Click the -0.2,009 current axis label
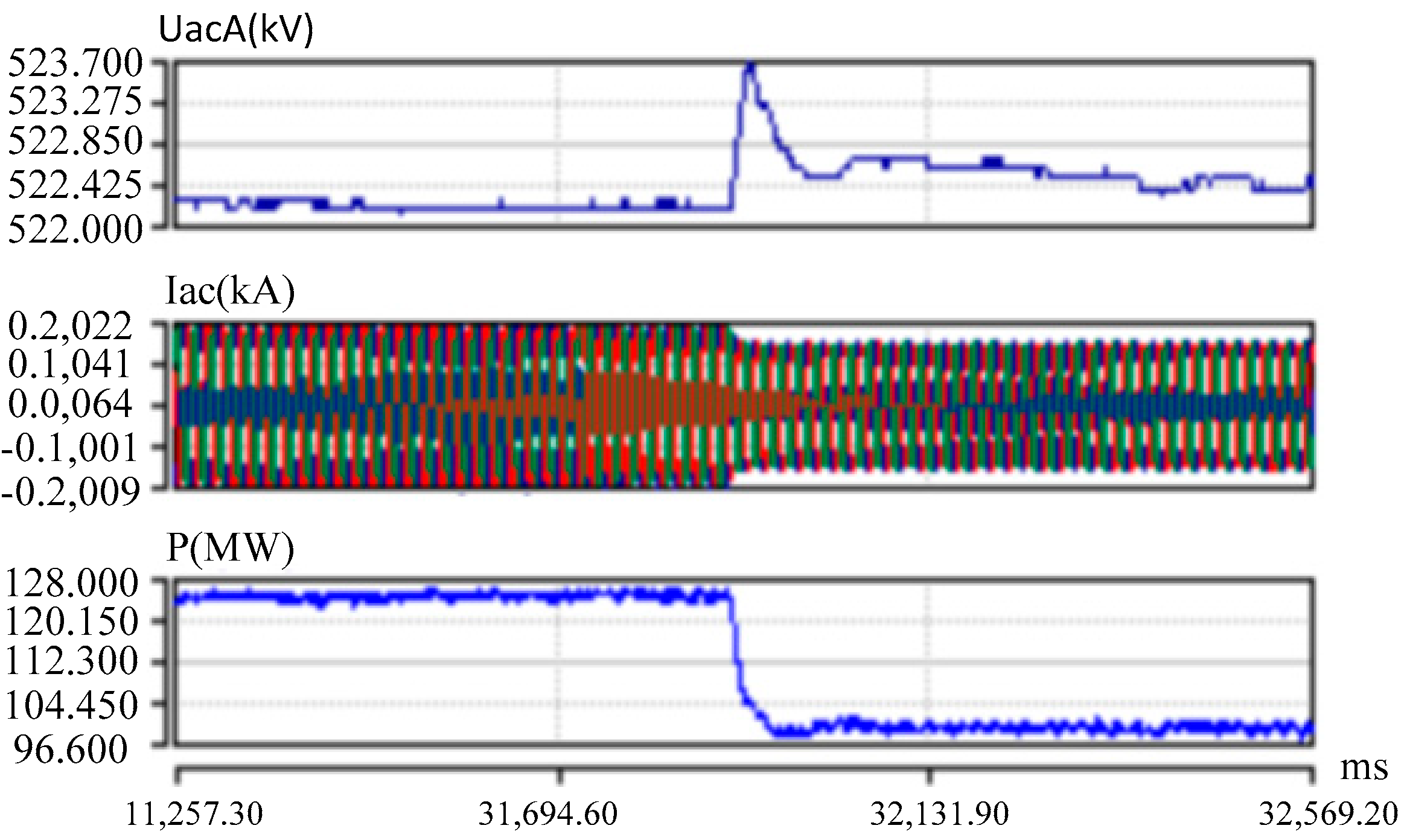 (x=71, y=492)
